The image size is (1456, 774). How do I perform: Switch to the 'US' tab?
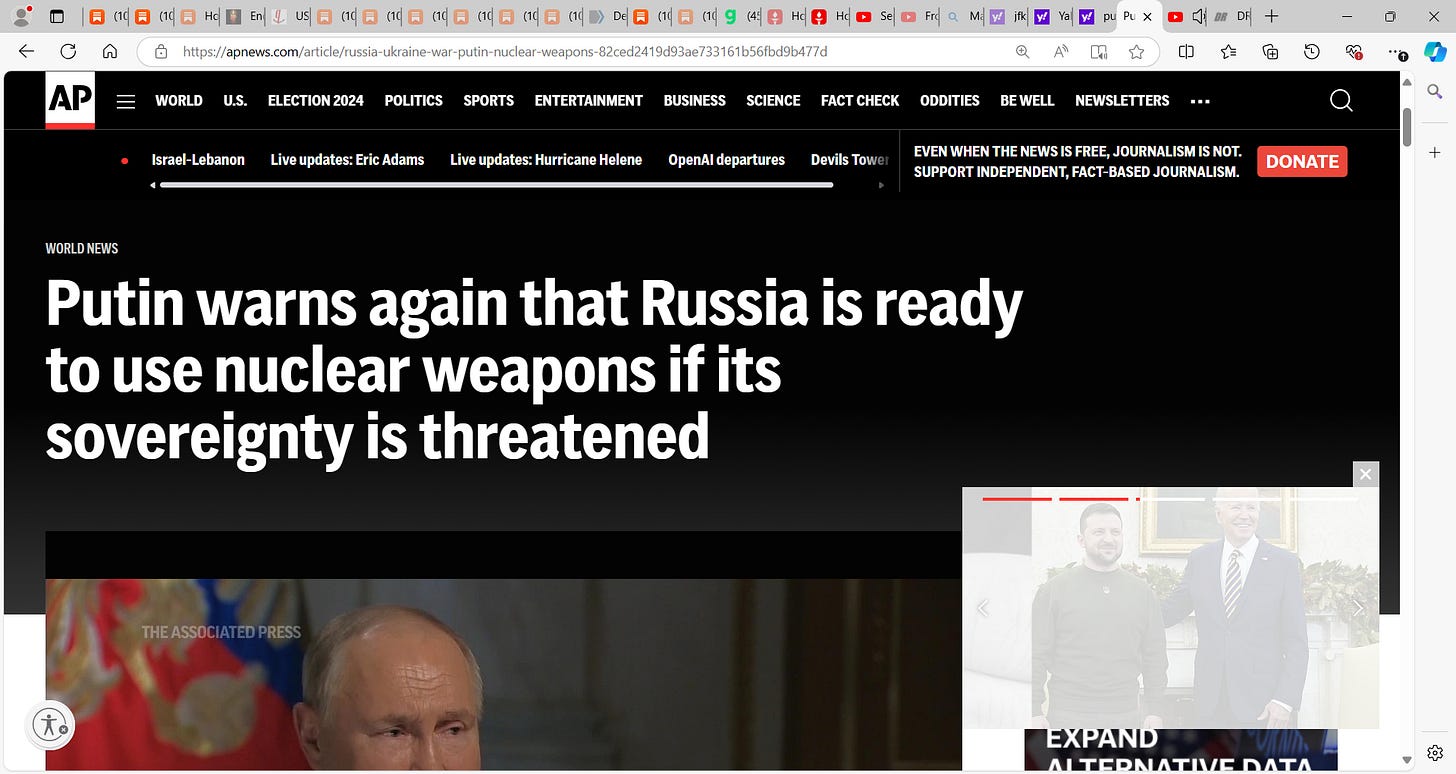point(290,16)
